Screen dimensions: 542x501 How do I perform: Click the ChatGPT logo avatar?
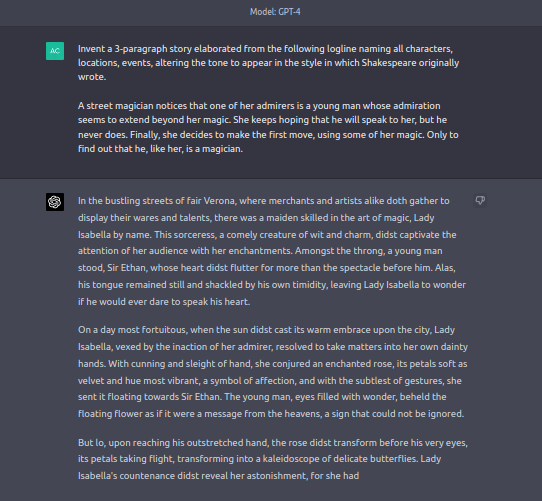coord(55,202)
